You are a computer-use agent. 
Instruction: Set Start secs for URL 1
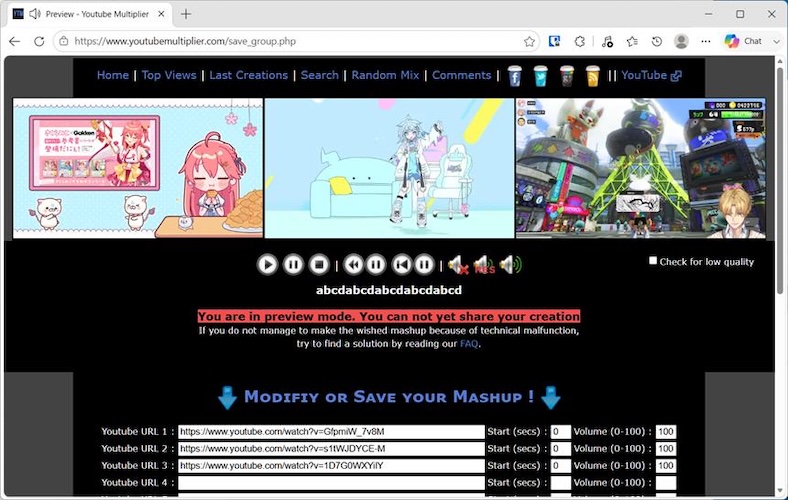[560, 432]
